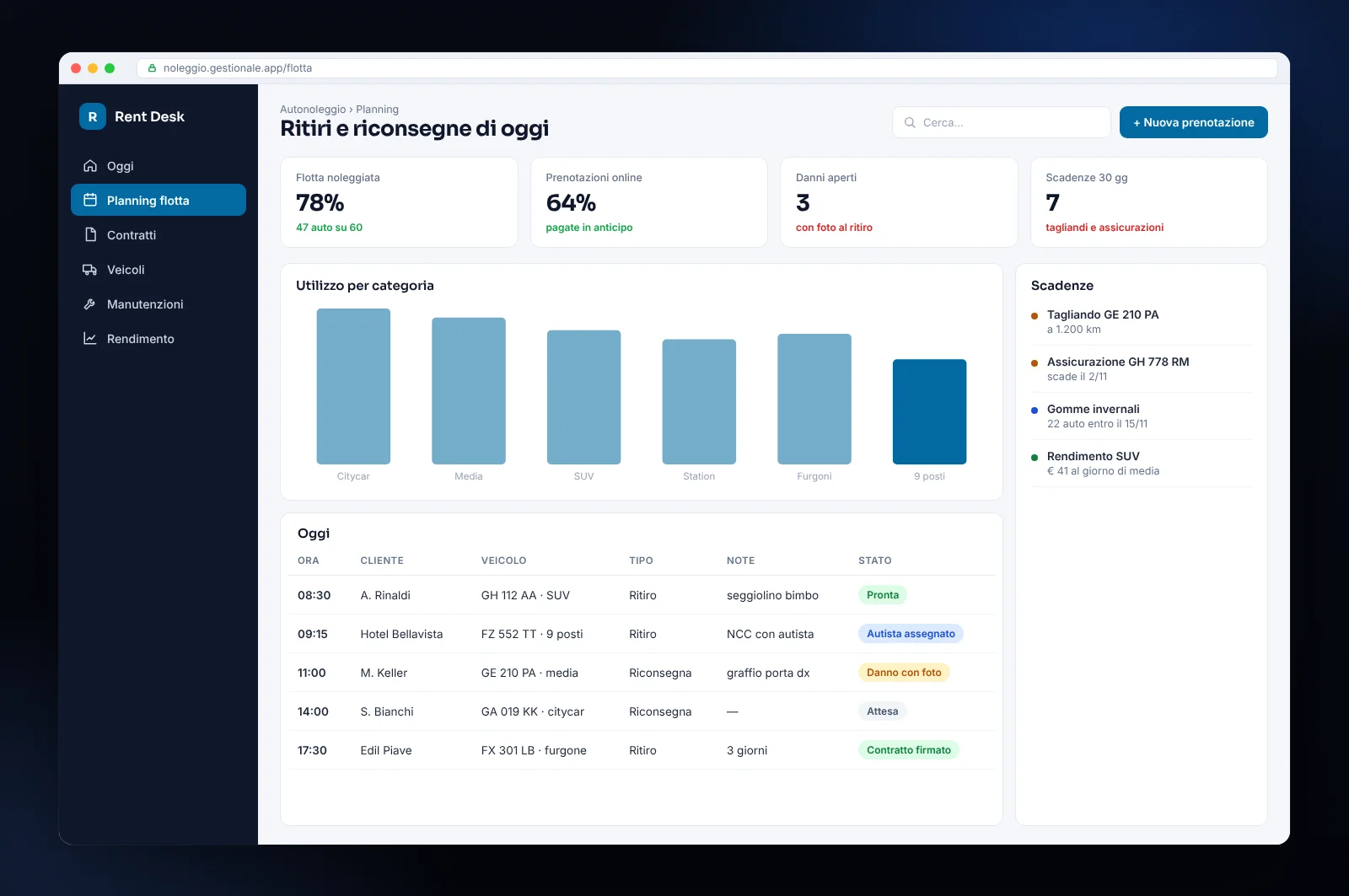Open the Oggi menu item

(159, 166)
